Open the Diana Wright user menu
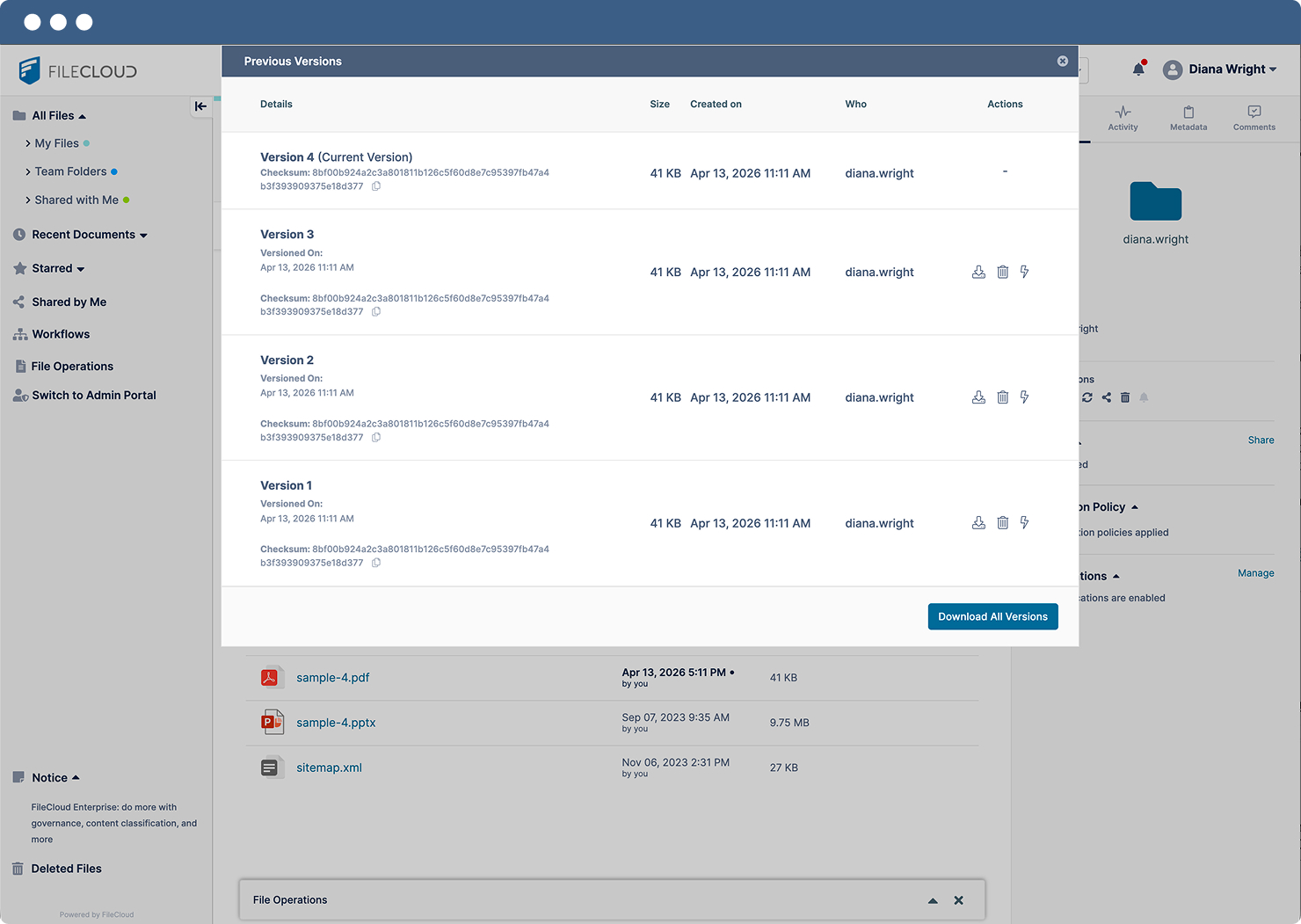 pos(1220,69)
